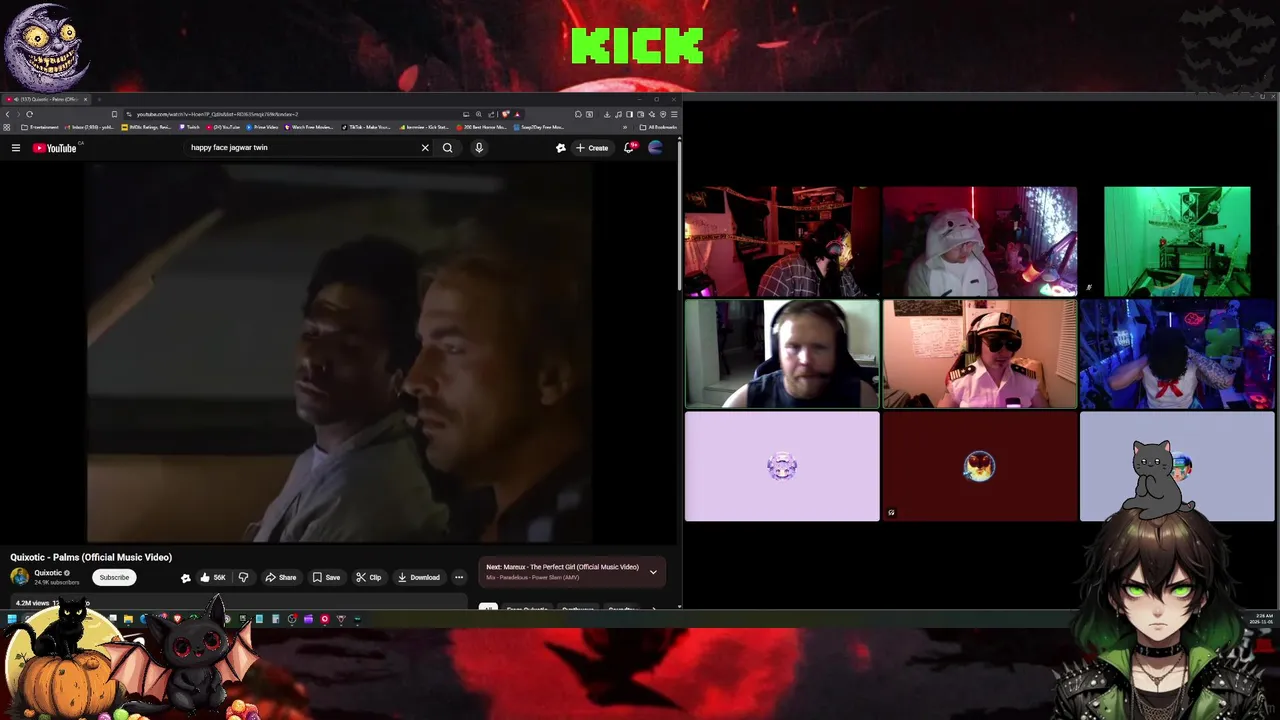Open the Prime Video bookmark
This screenshot has height=720, width=1280.
pyautogui.click(x=262, y=127)
